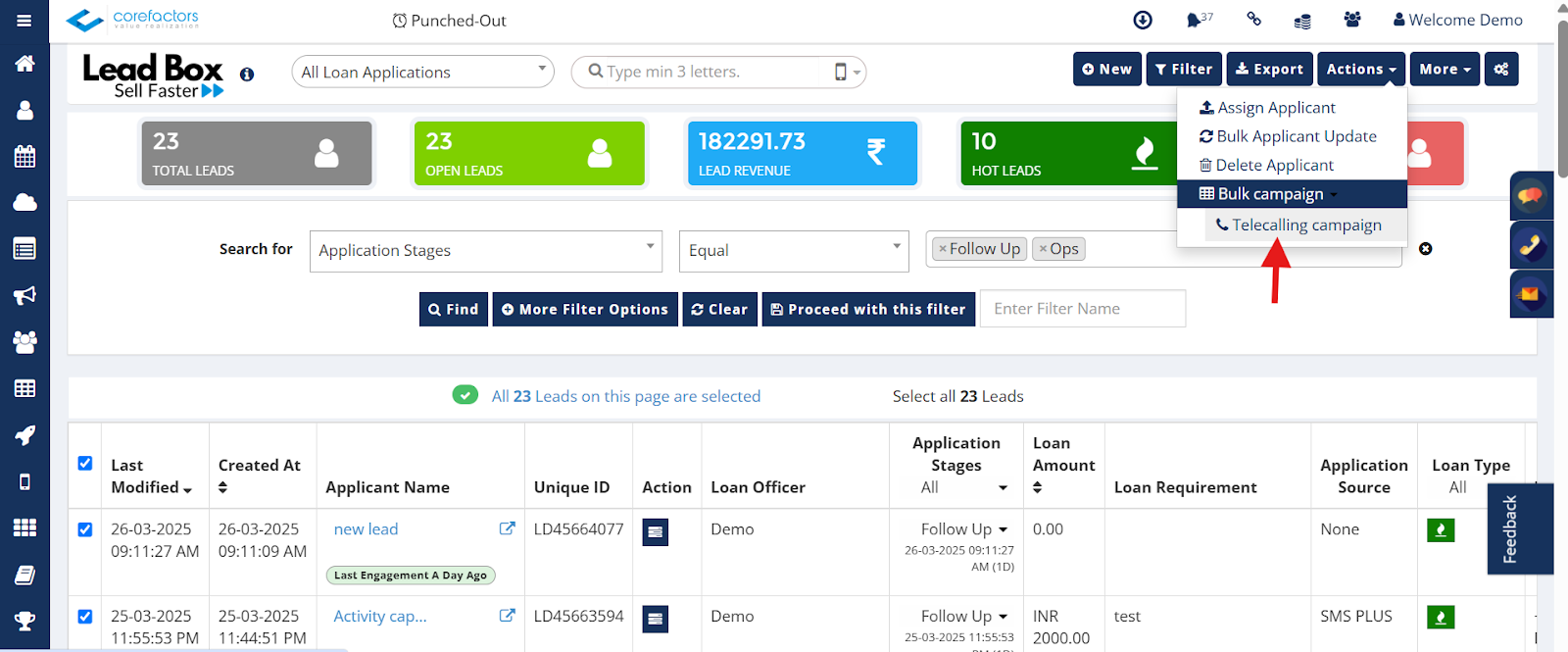
Task: Open notifications showing 37
Action: [1199, 20]
